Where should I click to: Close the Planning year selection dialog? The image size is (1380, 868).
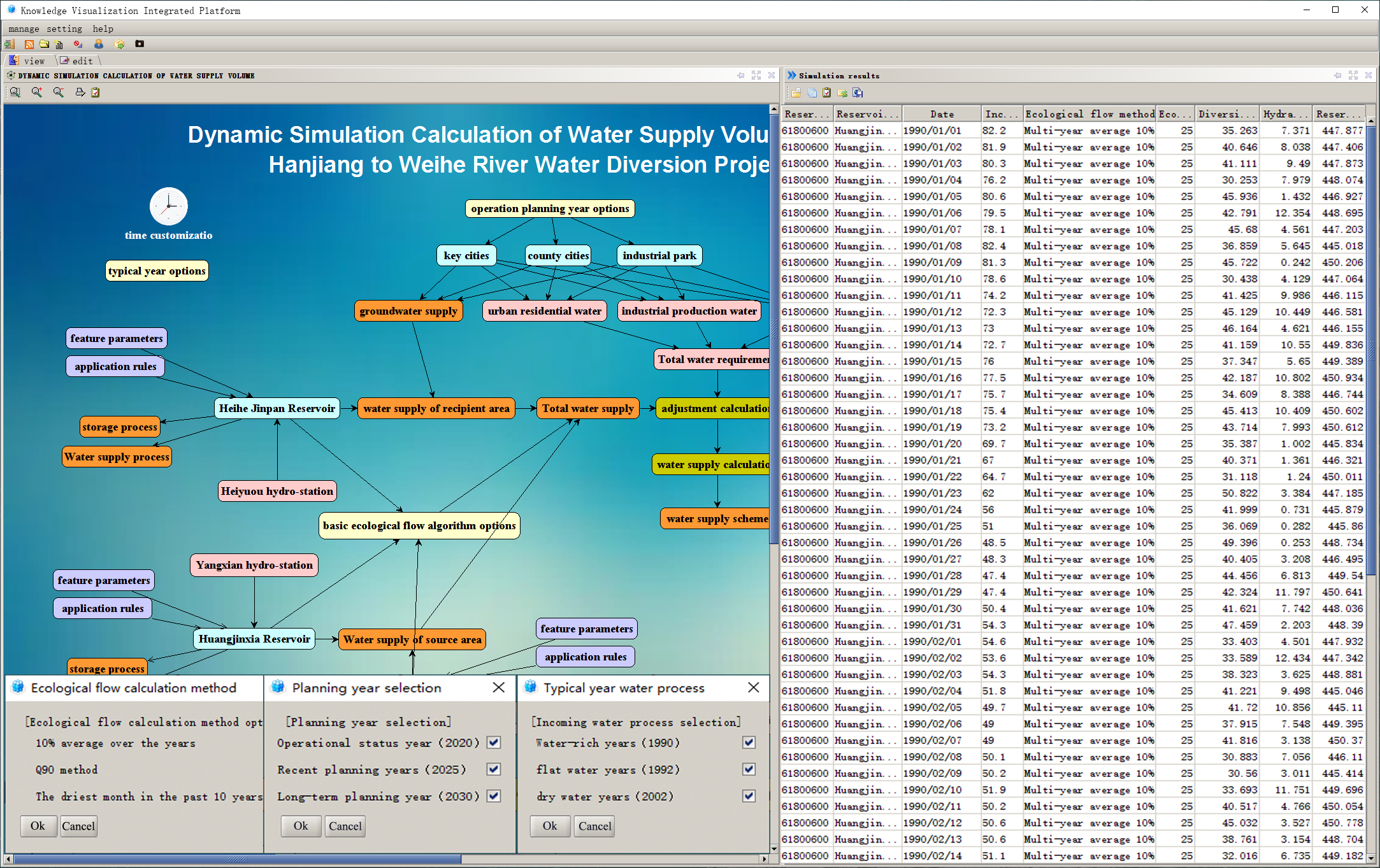[499, 688]
